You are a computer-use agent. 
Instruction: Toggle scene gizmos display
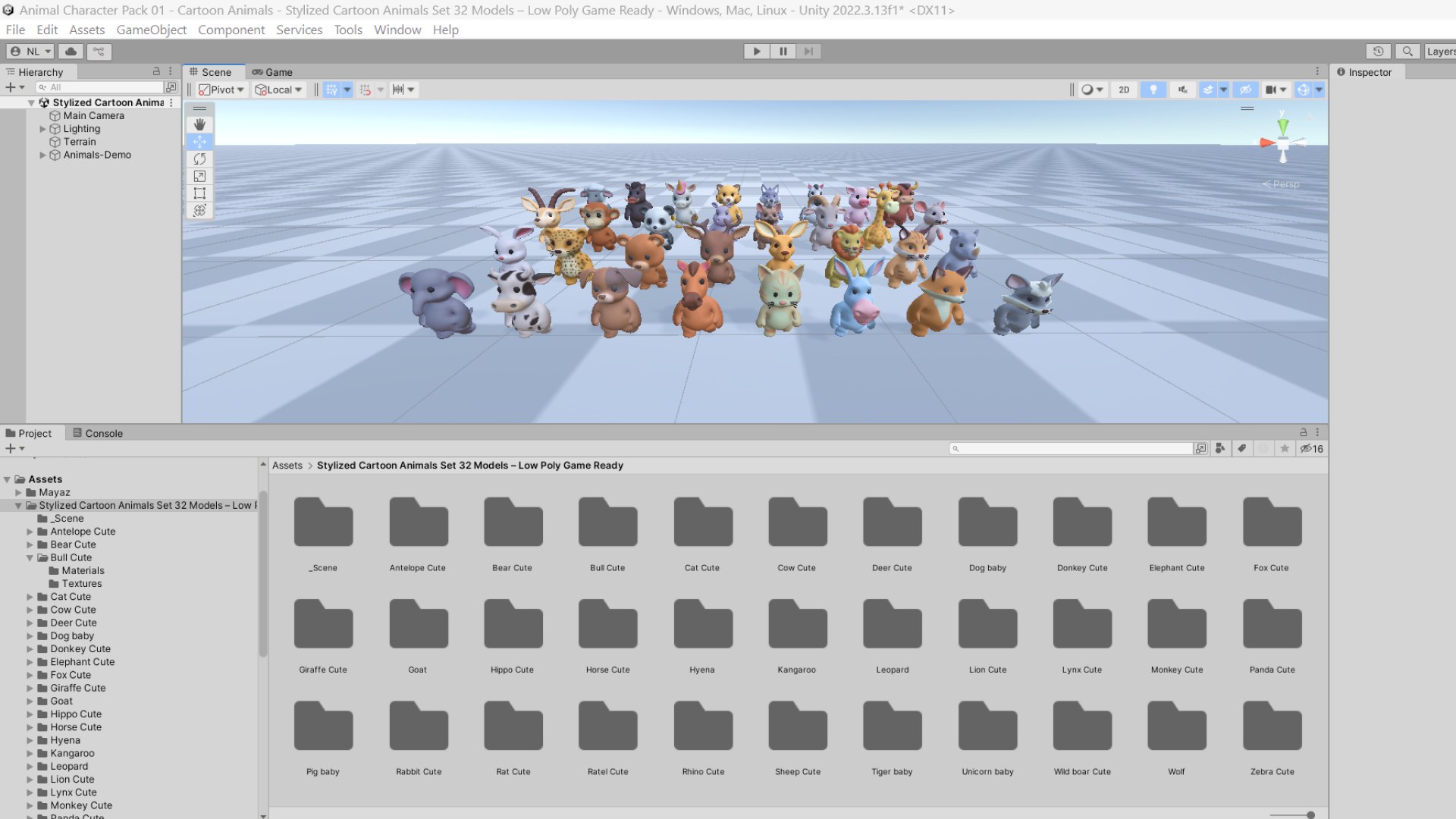1303,89
